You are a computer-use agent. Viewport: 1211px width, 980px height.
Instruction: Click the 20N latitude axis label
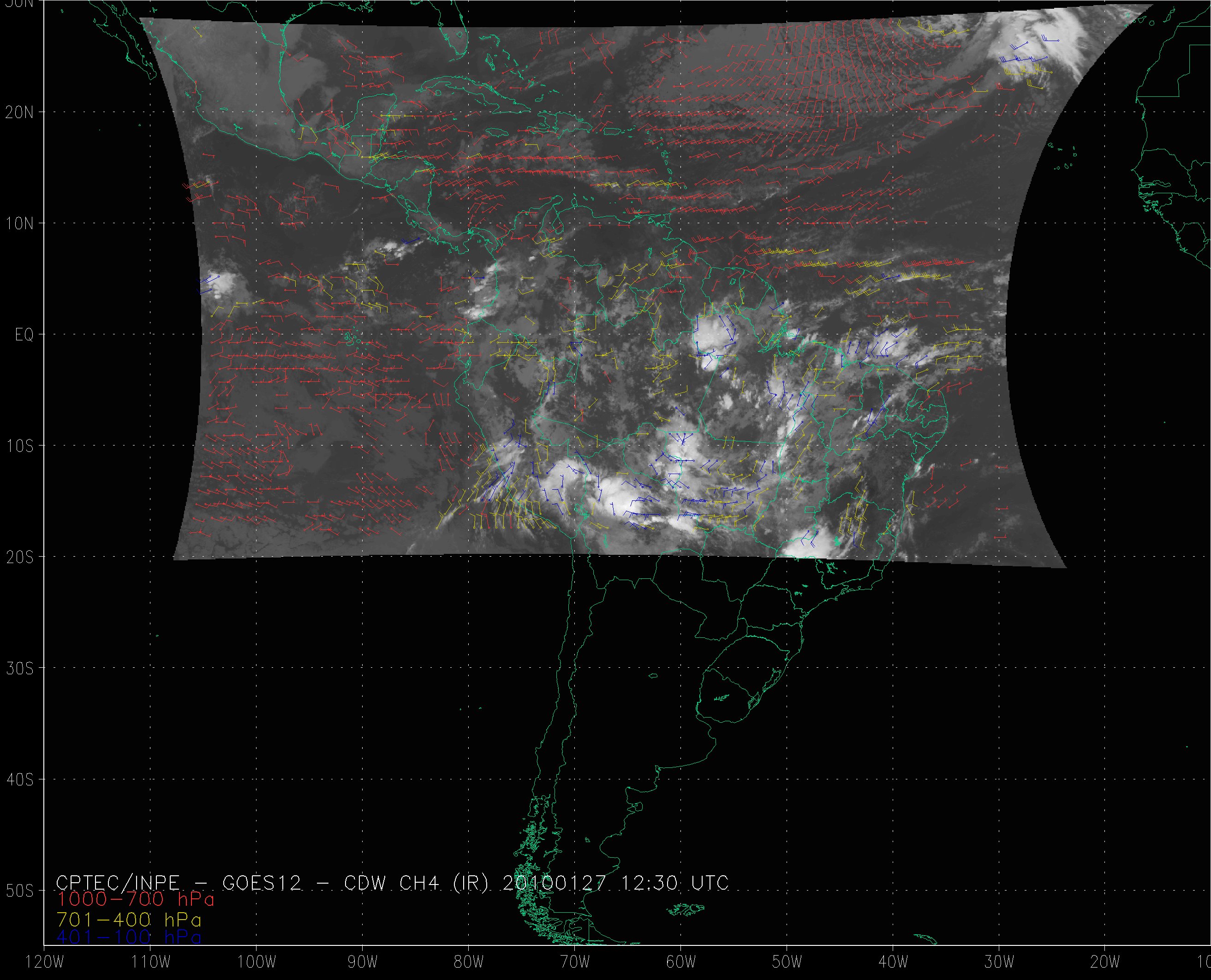point(20,113)
